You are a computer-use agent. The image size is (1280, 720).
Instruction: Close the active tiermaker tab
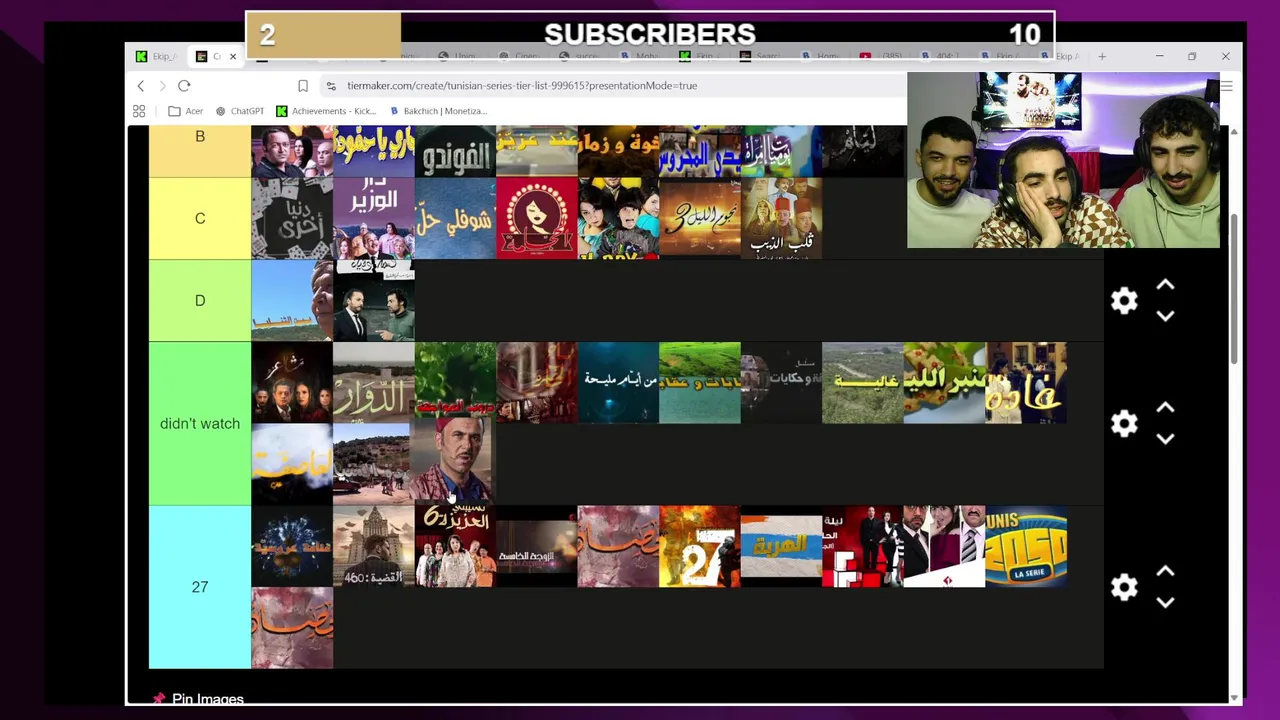click(x=233, y=56)
